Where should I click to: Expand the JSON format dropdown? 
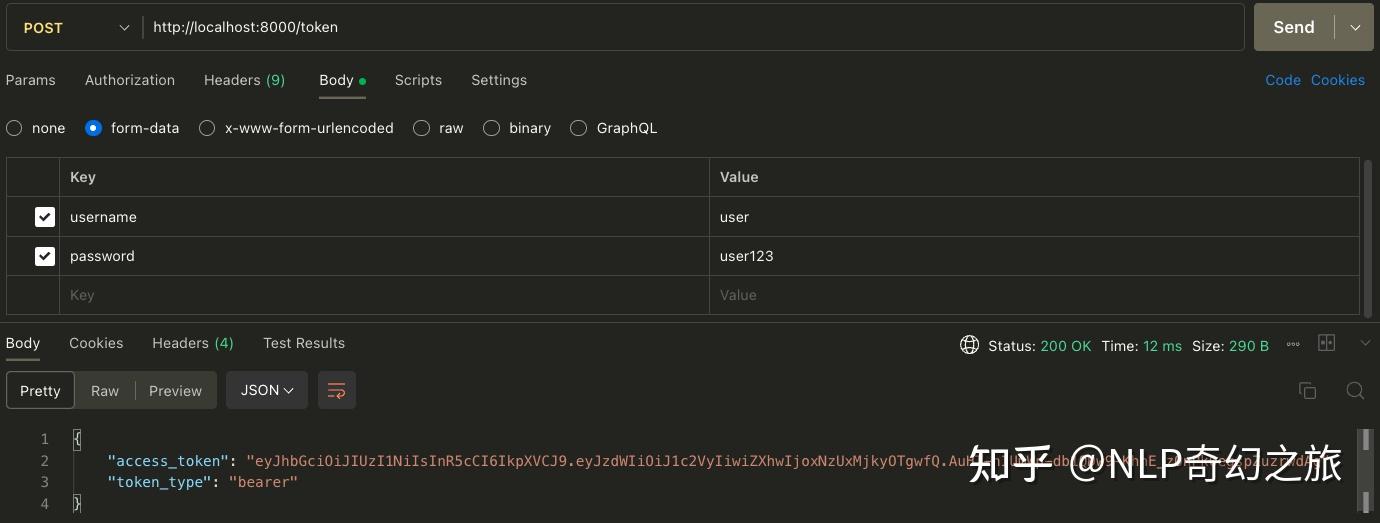coord(267,390)
